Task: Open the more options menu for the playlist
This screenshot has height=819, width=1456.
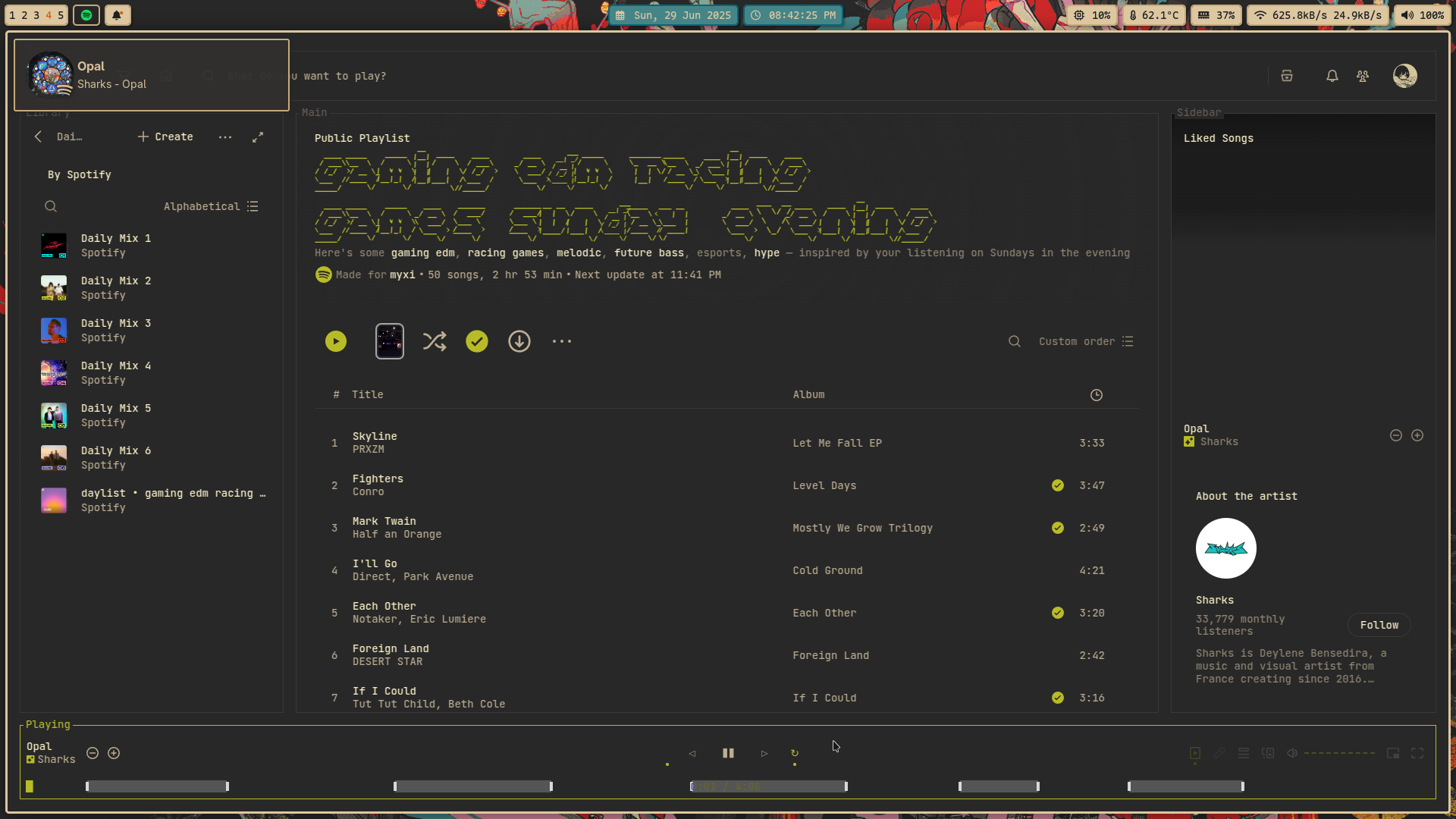Action: tap(562, 341)
